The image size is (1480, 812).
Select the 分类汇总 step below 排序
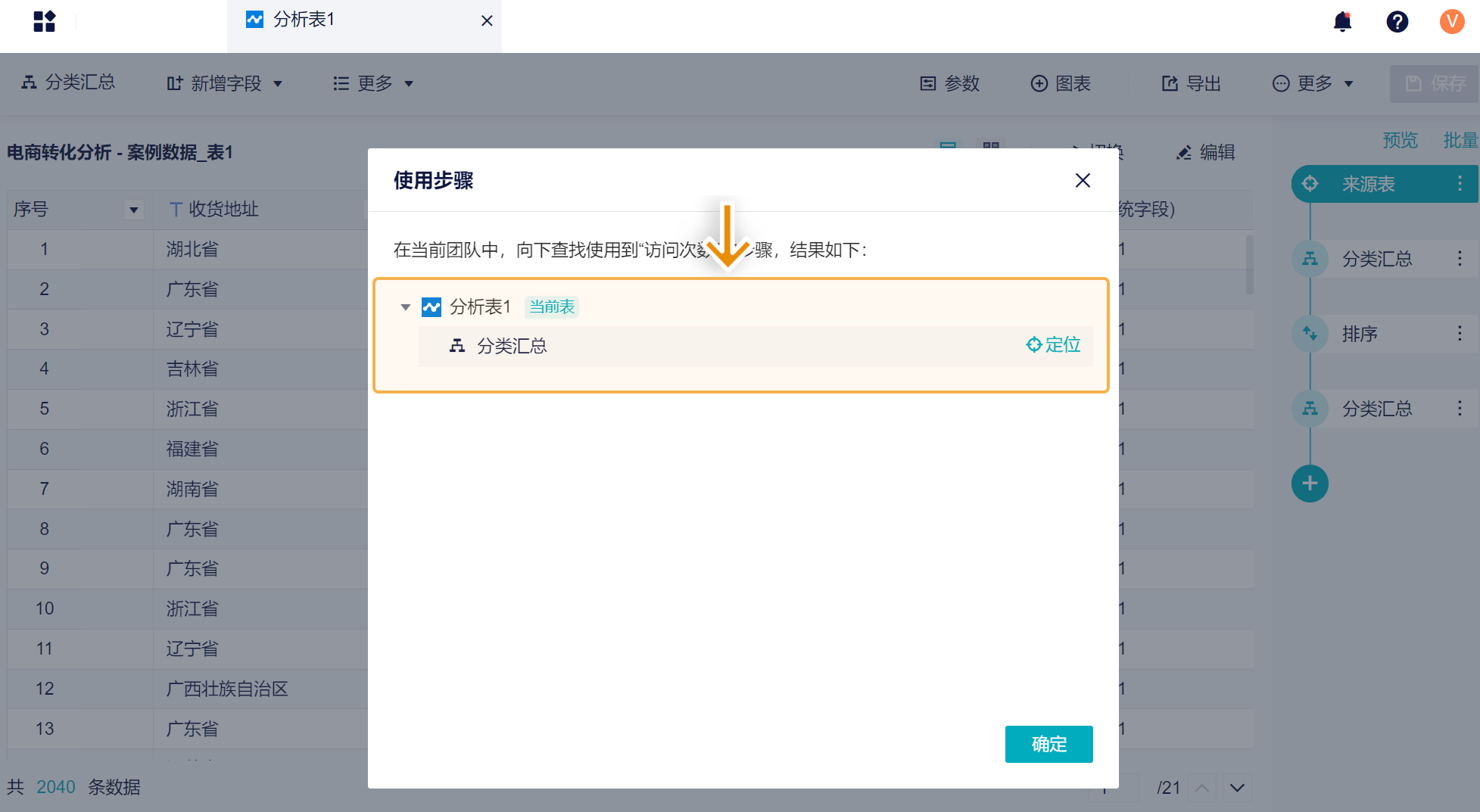click(x=1384, y=409)
